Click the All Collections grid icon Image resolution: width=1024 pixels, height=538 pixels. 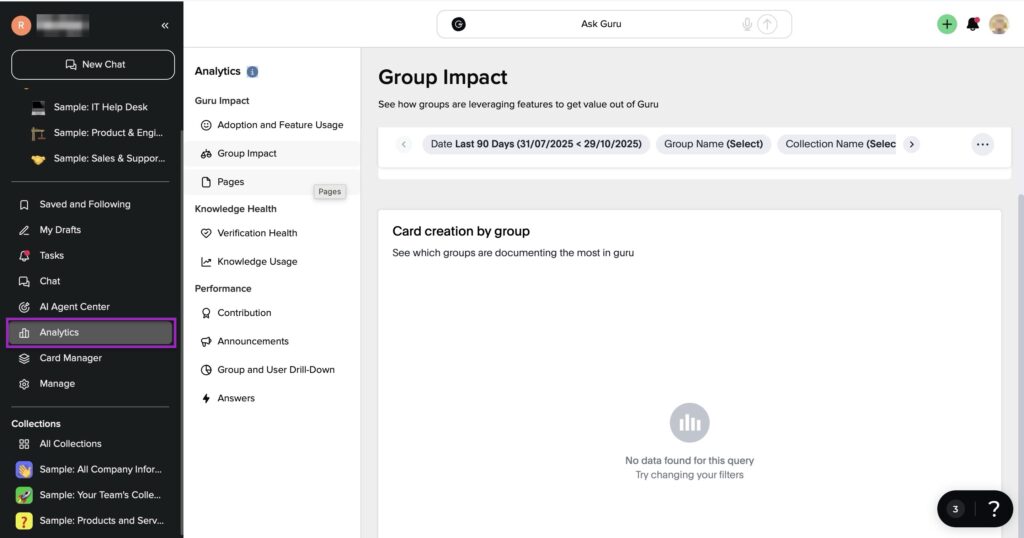click(x=24, y=444)
